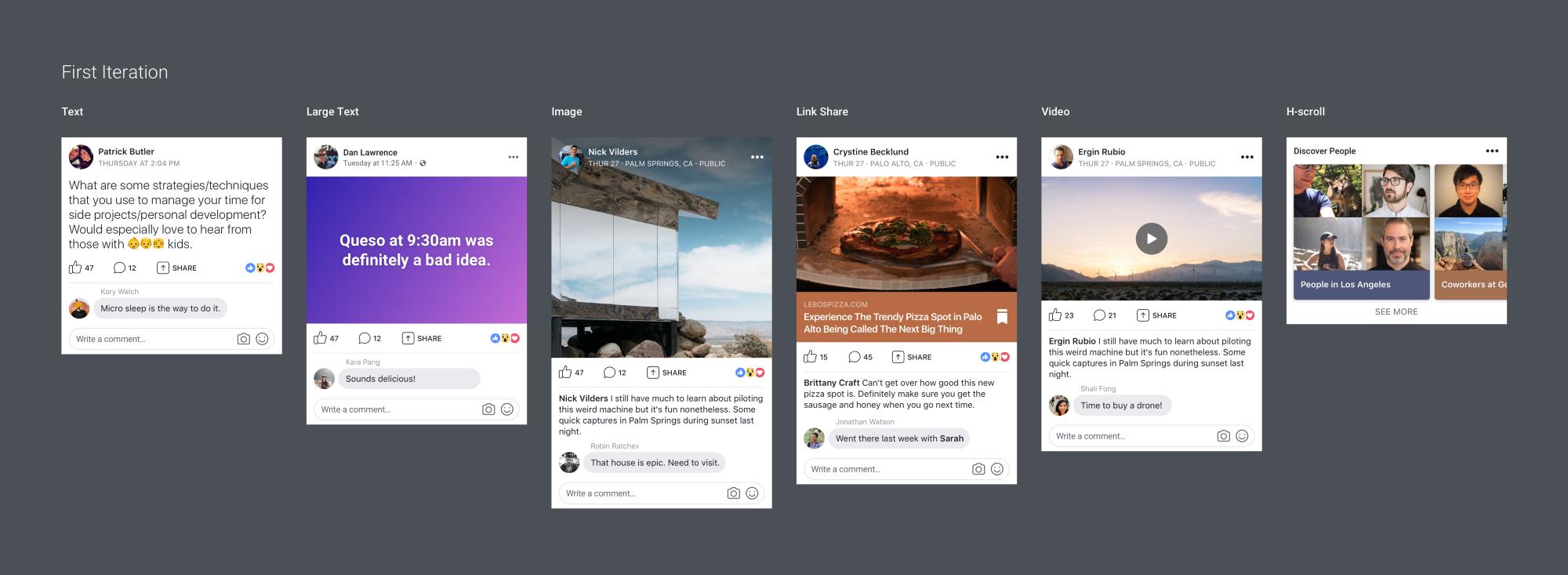The width and height of the screenshot is (1568, 575).
Task: View reactions on Crystine Becklund's post
Action: [x=995, y=357]
